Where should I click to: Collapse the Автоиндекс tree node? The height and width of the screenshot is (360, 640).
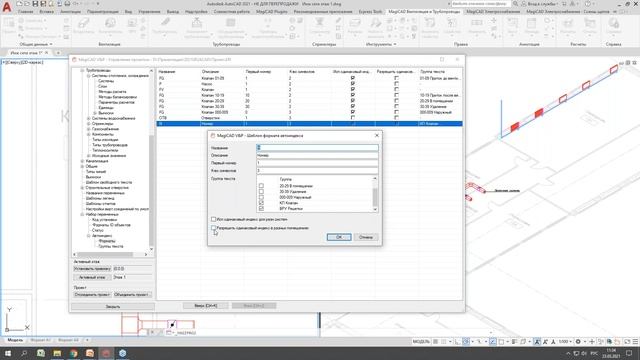point(88,236)
